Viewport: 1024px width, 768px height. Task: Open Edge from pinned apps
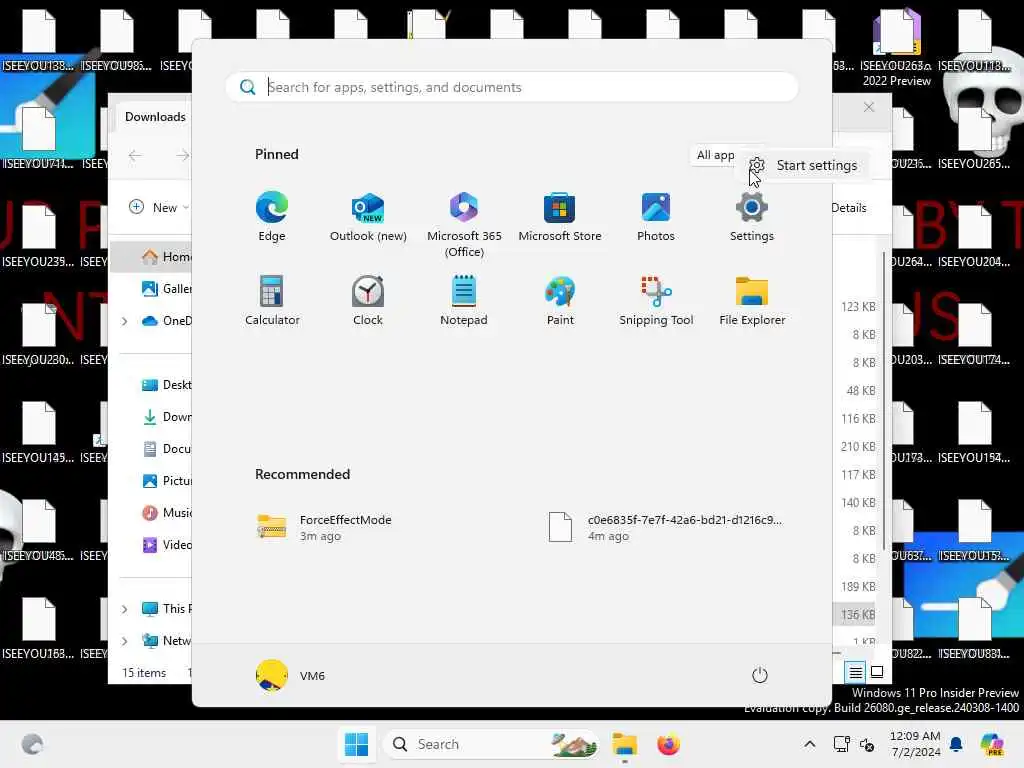[x=272, y=217]
